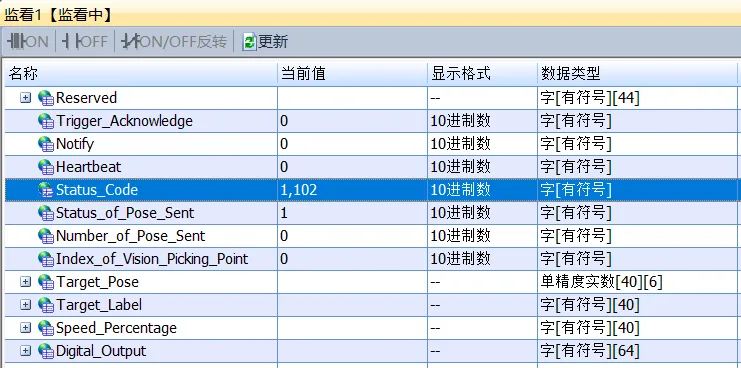The height and width of the screenshot is (368, 741).
Task: Select the Number_of_Pose_Sent row name
Action: tap(130, 236)
